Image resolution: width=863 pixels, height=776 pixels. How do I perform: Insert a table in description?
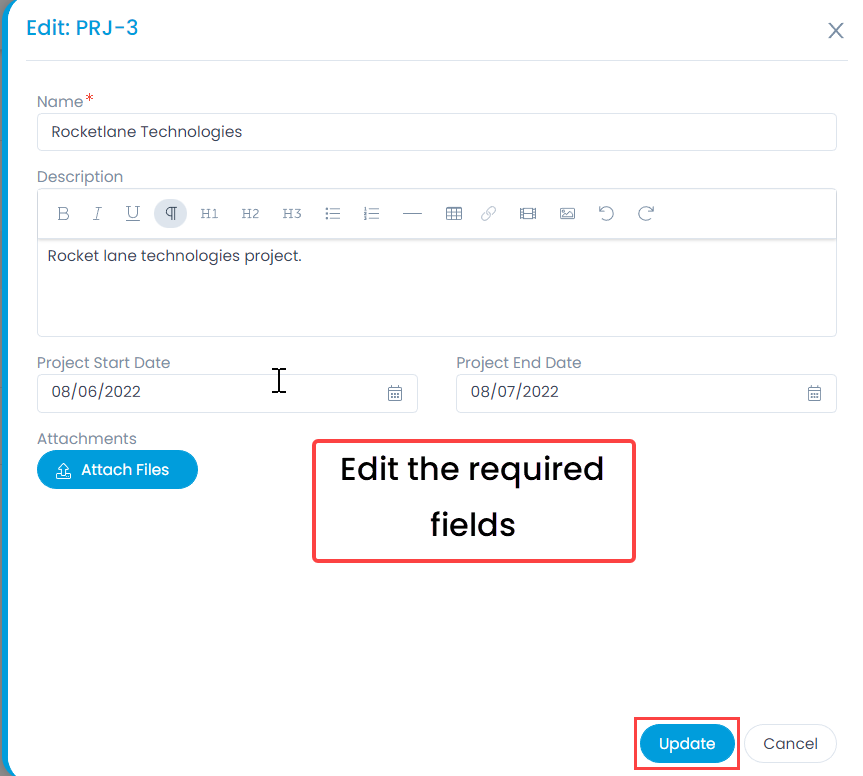click(454, 214)
